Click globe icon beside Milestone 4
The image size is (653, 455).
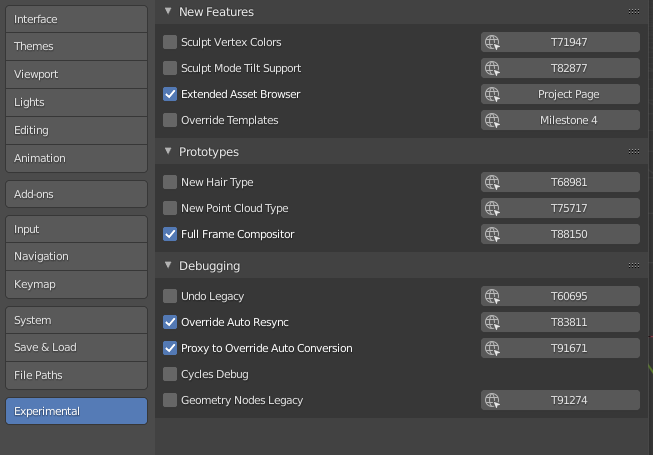[x=491, y=120]
